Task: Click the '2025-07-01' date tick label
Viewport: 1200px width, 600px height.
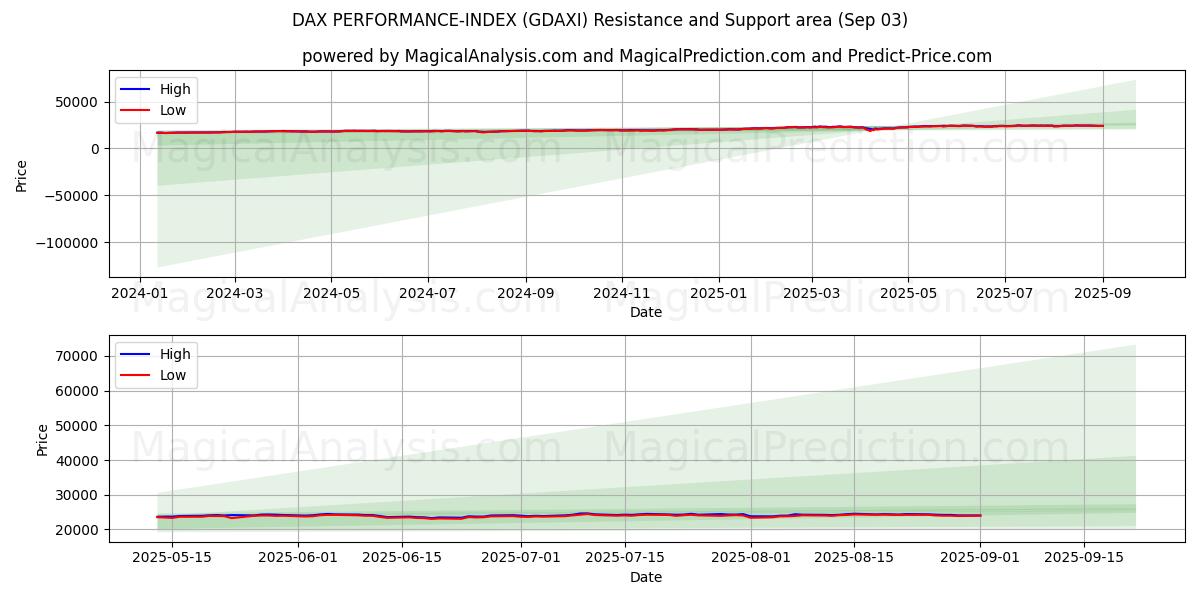Action: [x=521, y=559]
